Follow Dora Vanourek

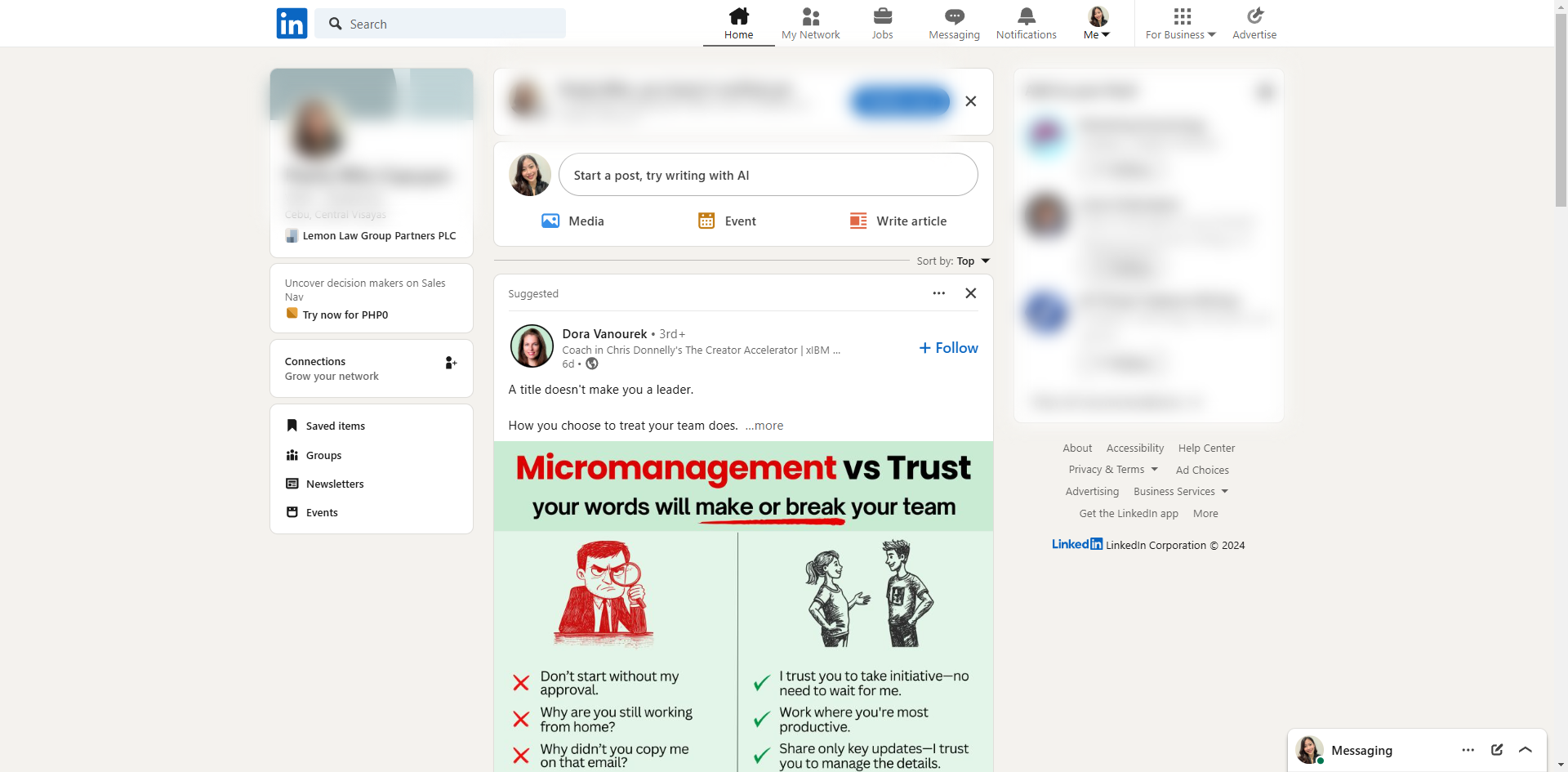[x=948, y=348]
